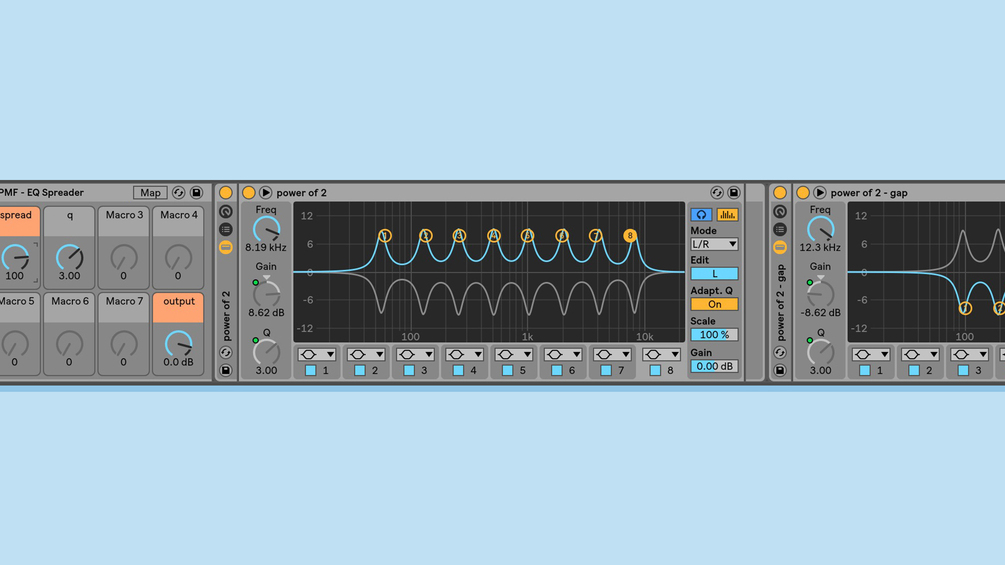Click the output macro knob at 0.0 dB

pos(178,344)
